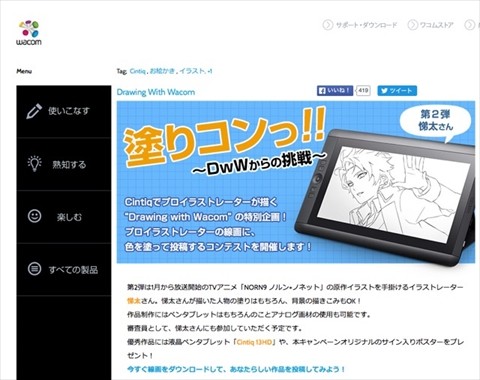Click the pencil icon beside 使いこなす

tap(34, 111)
